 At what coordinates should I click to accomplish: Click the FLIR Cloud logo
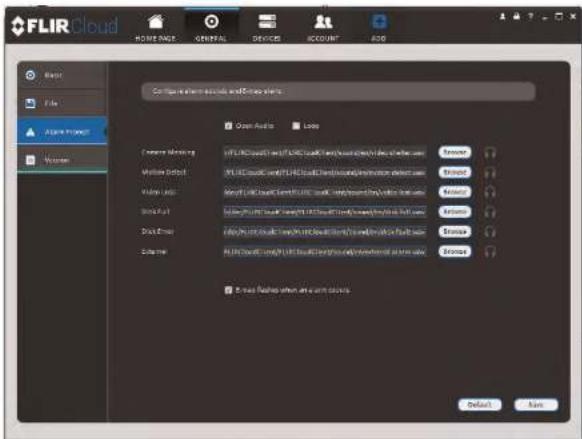pos(65,26)
